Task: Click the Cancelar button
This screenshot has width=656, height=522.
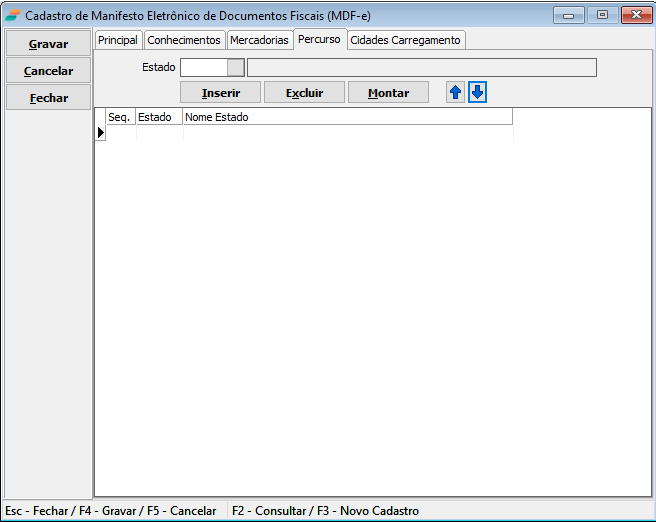Action: click(48, 71)
